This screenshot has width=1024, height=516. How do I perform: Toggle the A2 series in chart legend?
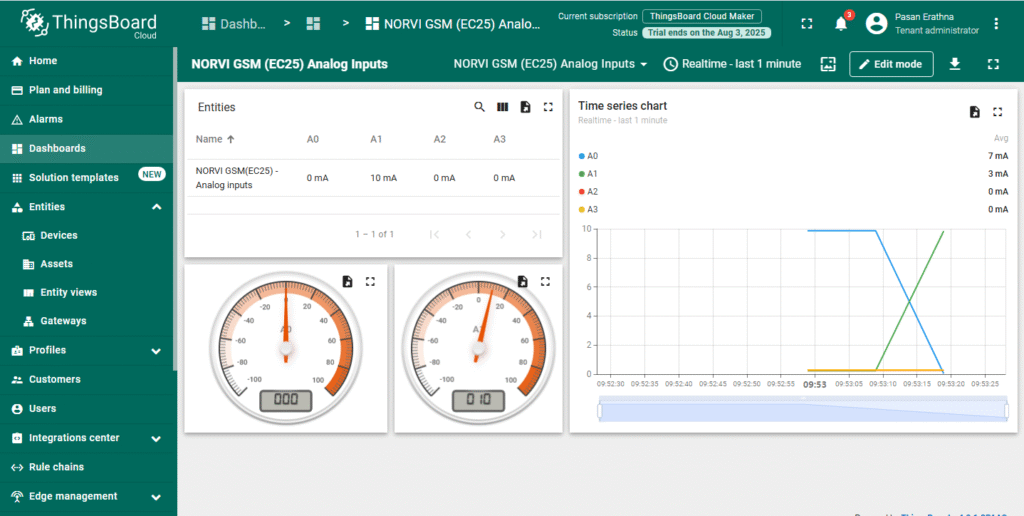point(588,191)
